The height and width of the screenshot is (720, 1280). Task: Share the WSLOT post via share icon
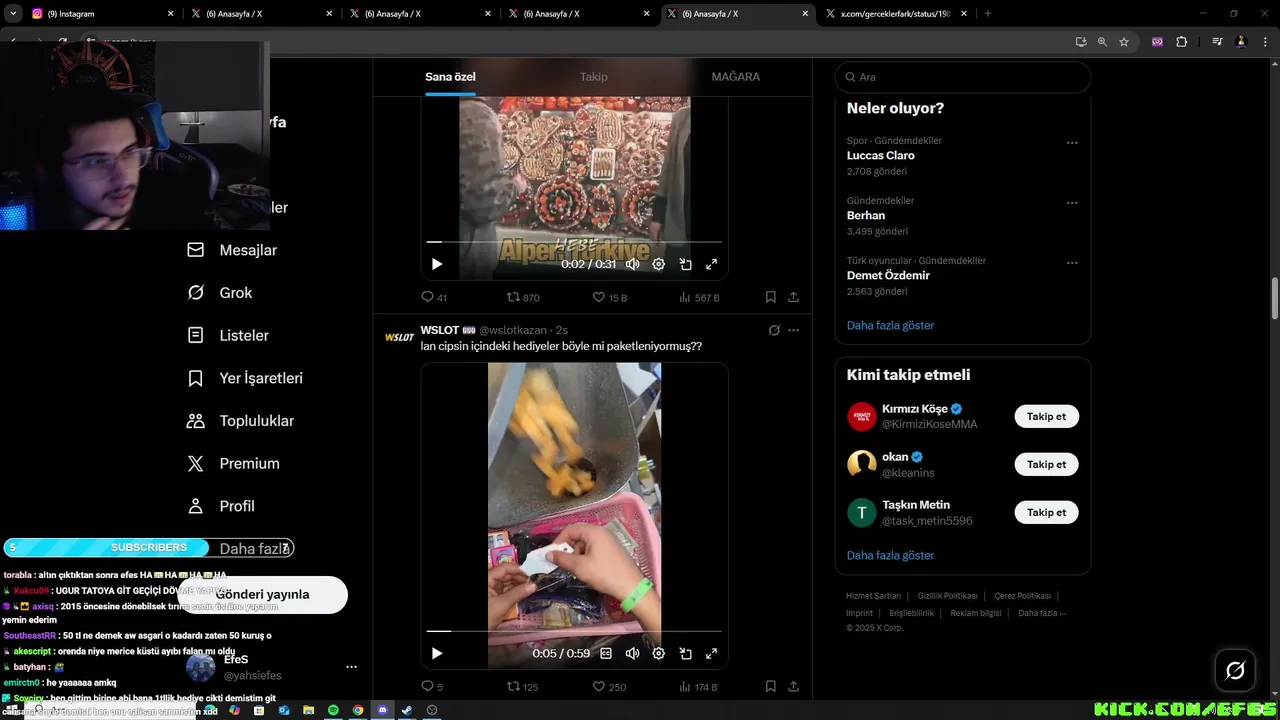tap(794, 687)
